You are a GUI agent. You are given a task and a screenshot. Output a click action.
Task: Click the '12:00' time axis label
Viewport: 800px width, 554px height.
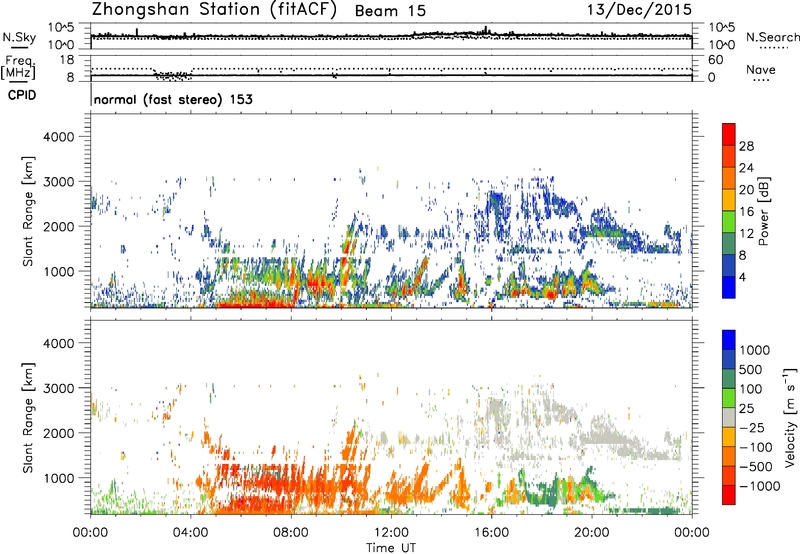pyautogui.click(x=391, y=533)
